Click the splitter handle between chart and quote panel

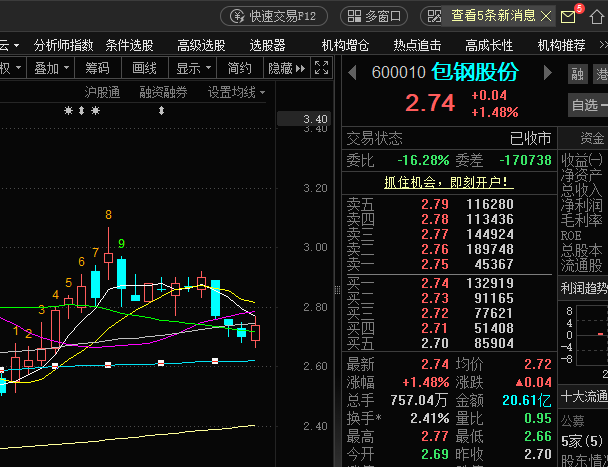click(x=337, y=289)
